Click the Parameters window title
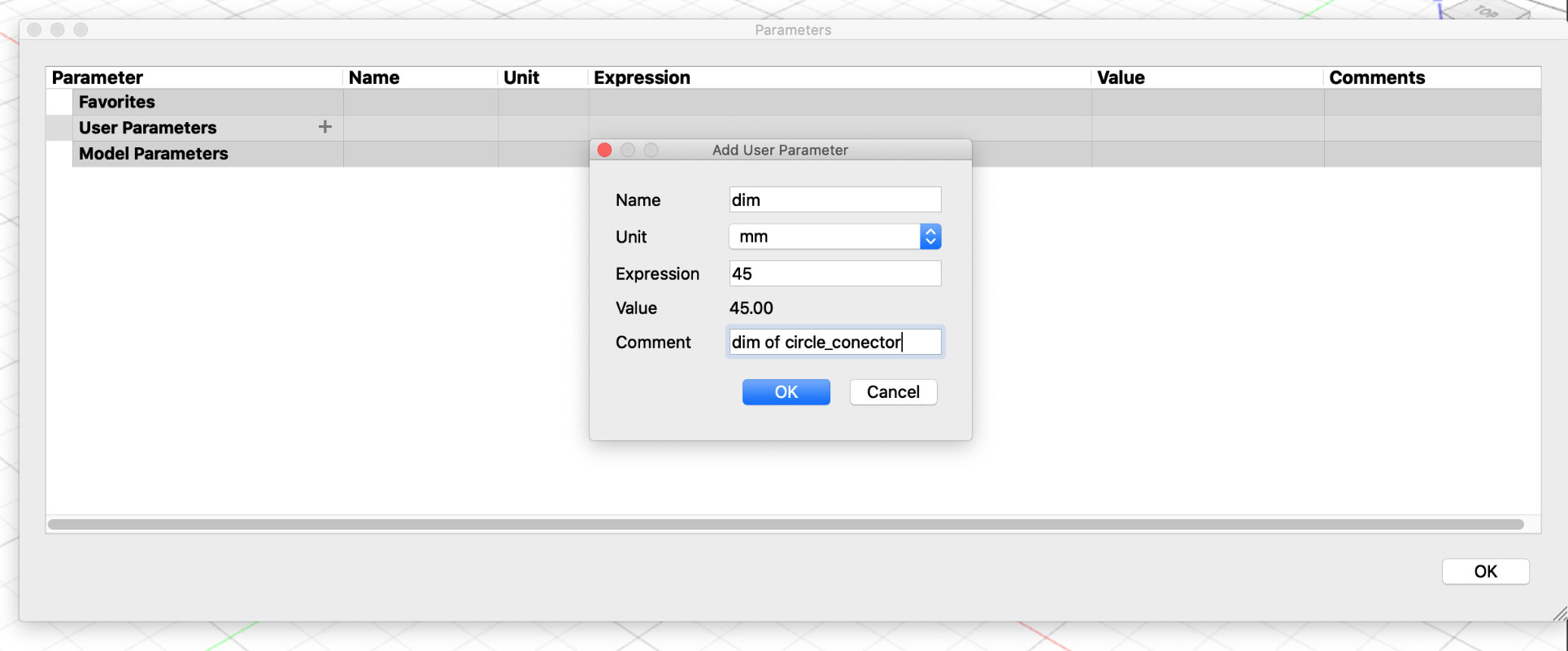Viewport: 1568px width, 651px height. tap(793, 30)
